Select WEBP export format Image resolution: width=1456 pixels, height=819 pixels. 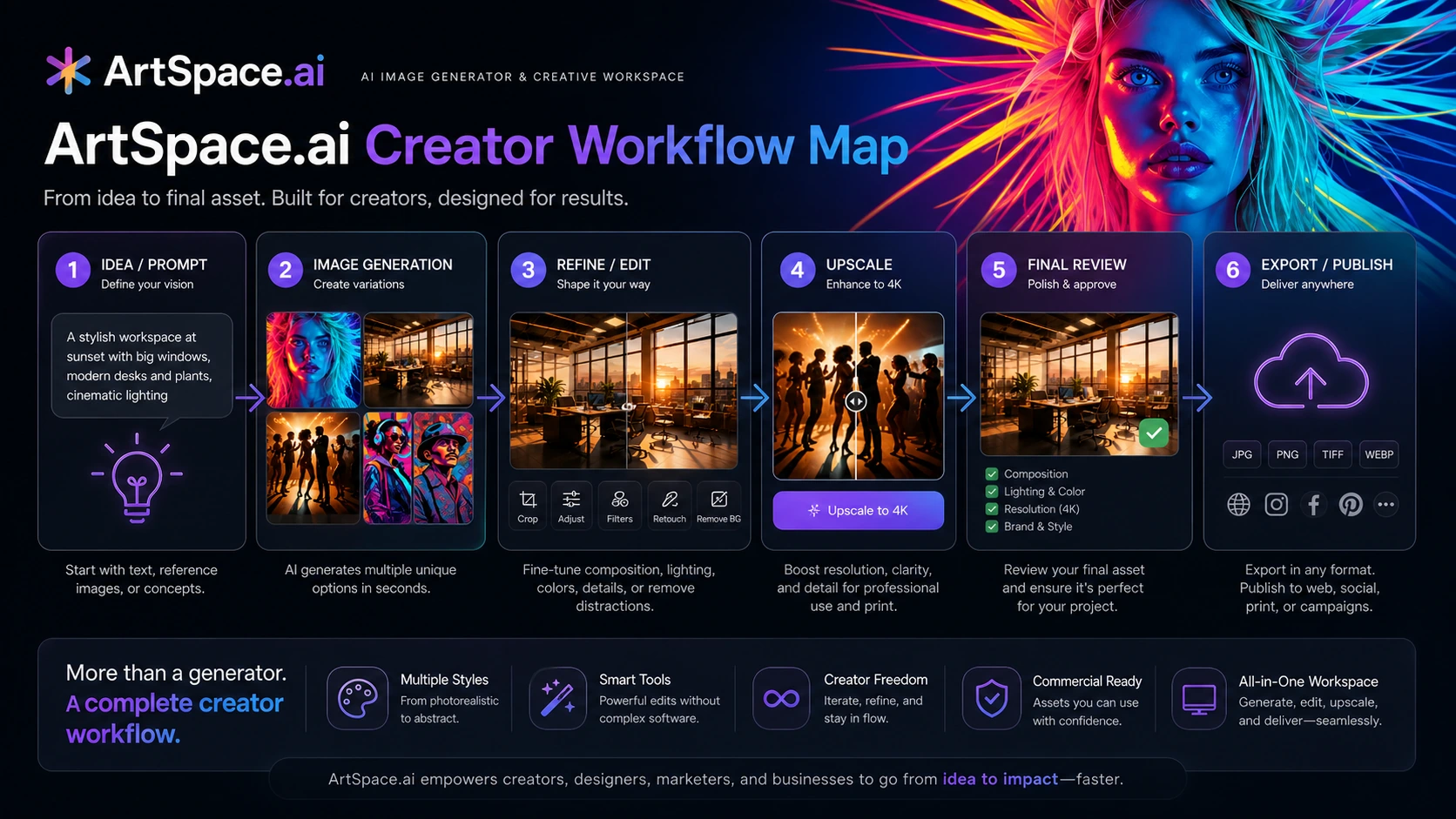point(1378,454)
